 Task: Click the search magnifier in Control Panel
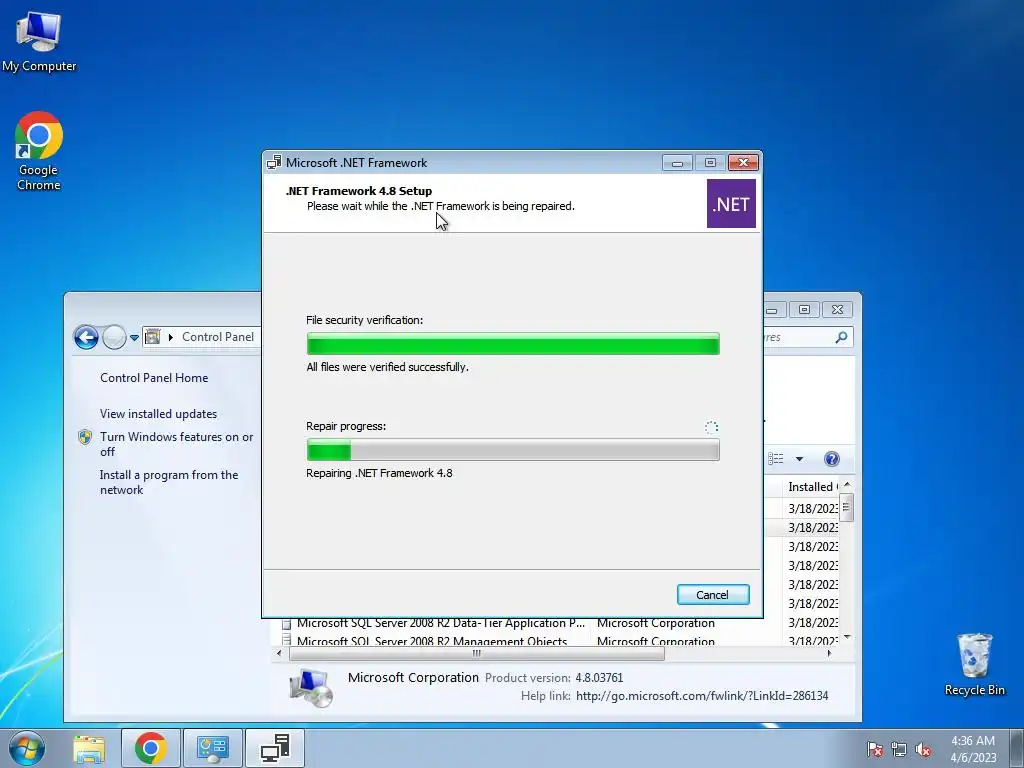coord(841,337)
